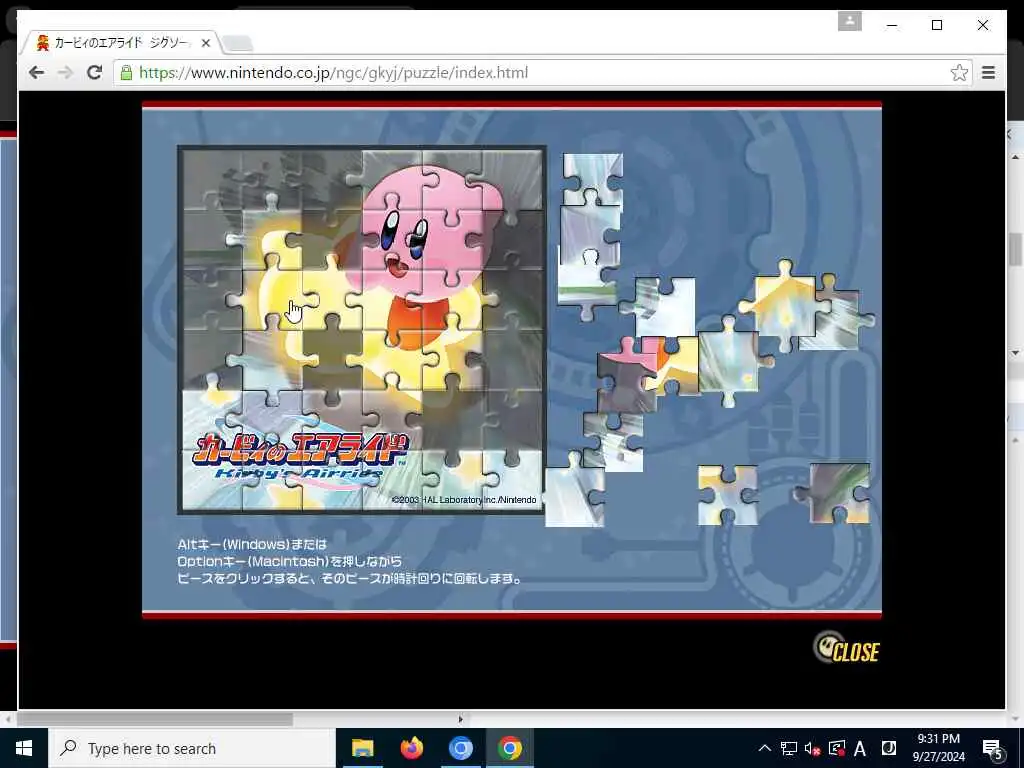Click the CLOSE button below the puzzle

coord(847,647)
